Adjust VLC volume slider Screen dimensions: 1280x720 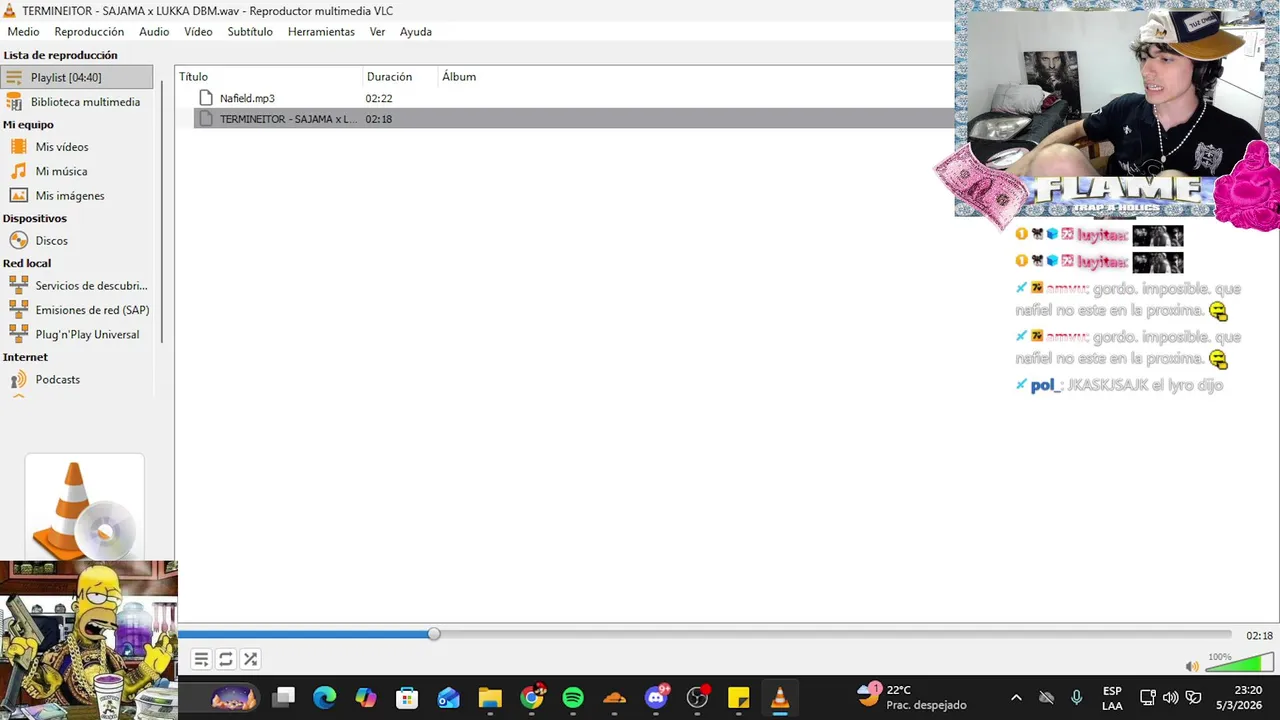click(x=1238, y=664)
